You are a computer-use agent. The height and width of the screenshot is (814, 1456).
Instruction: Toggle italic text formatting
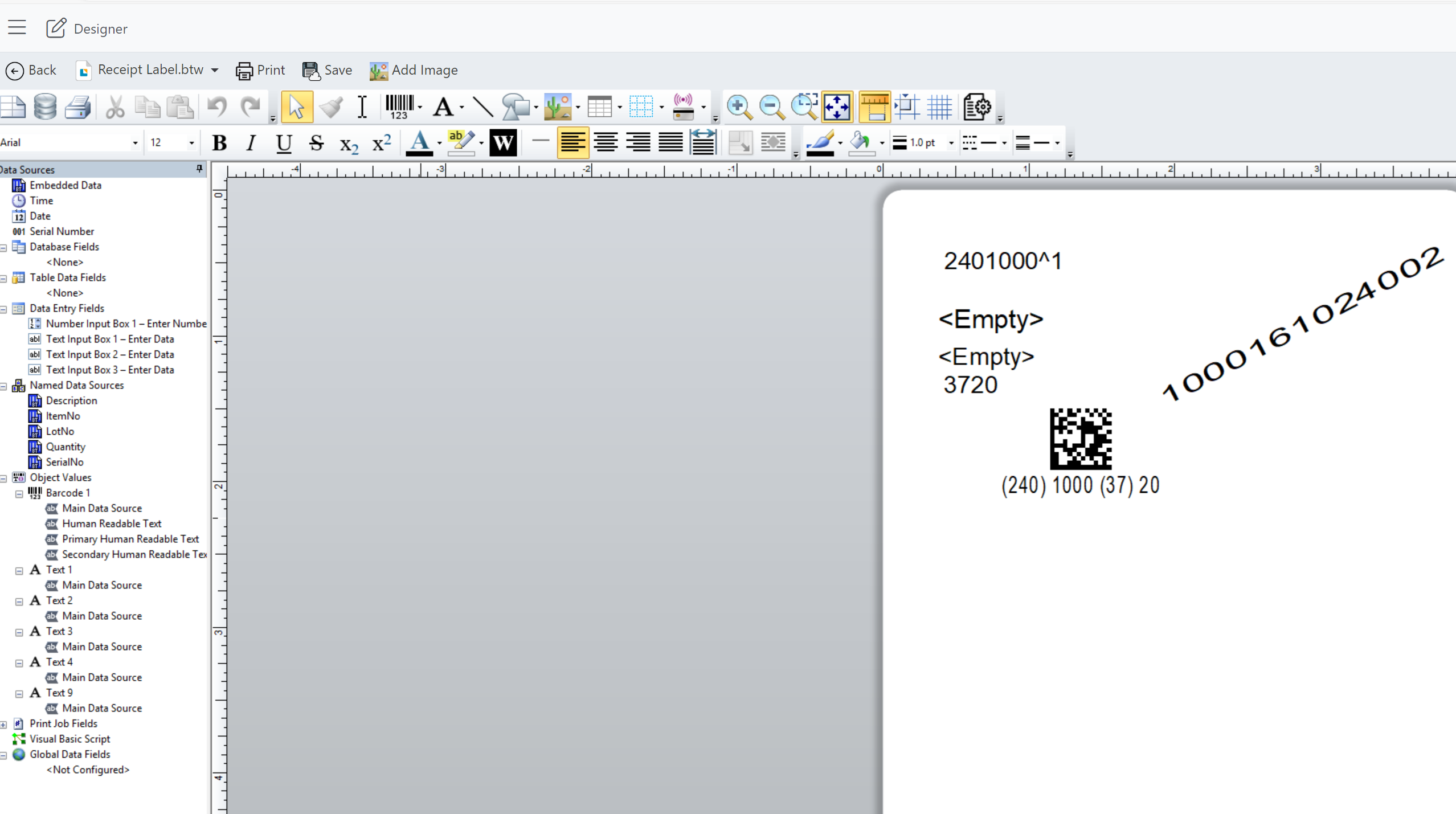click(251, 142)
